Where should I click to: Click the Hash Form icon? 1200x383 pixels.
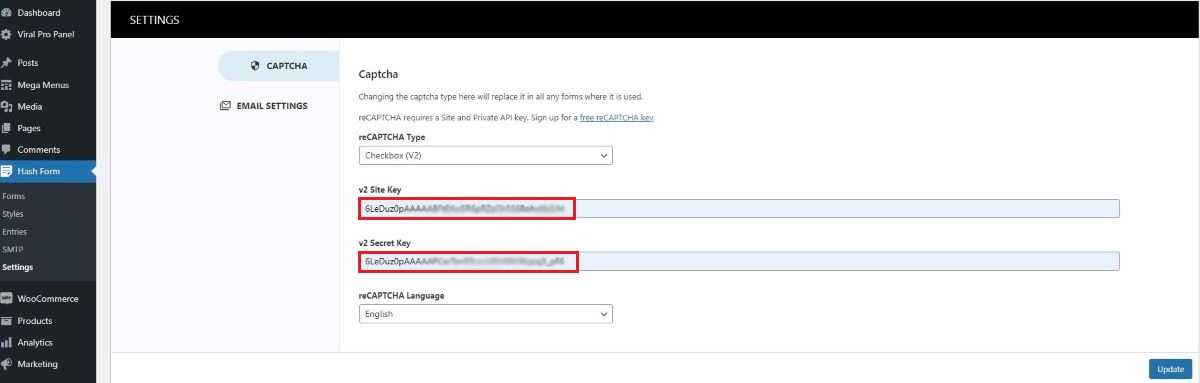(6, 172)
